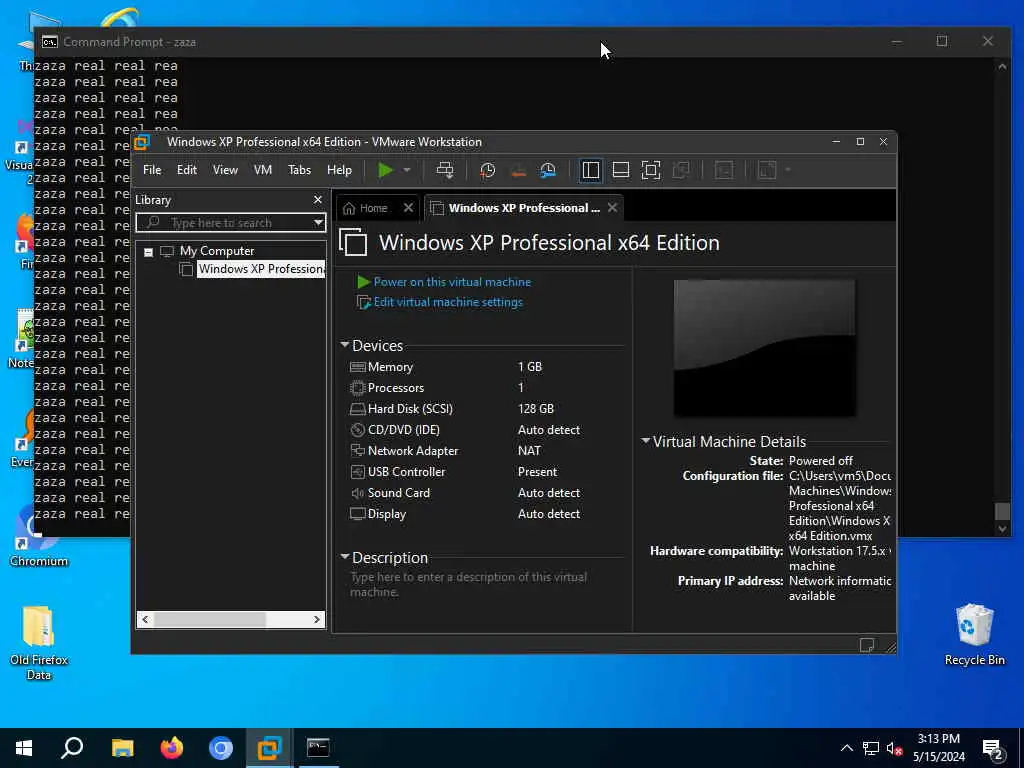
Task: Open the Help menu
Action: pos(339,170)
